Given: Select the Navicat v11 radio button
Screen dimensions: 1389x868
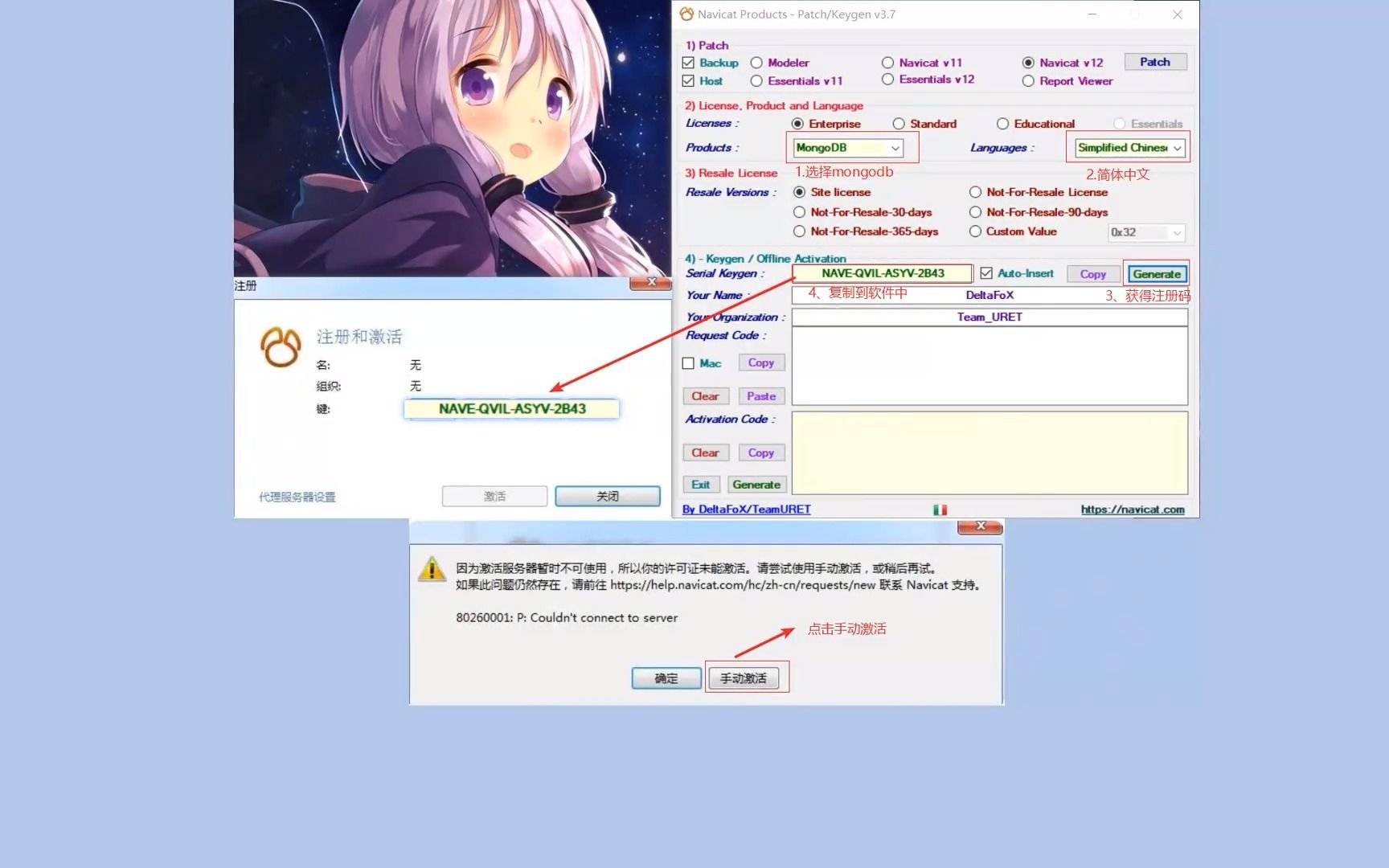Looking at the screenshot, I should click(x=887, y=62).
